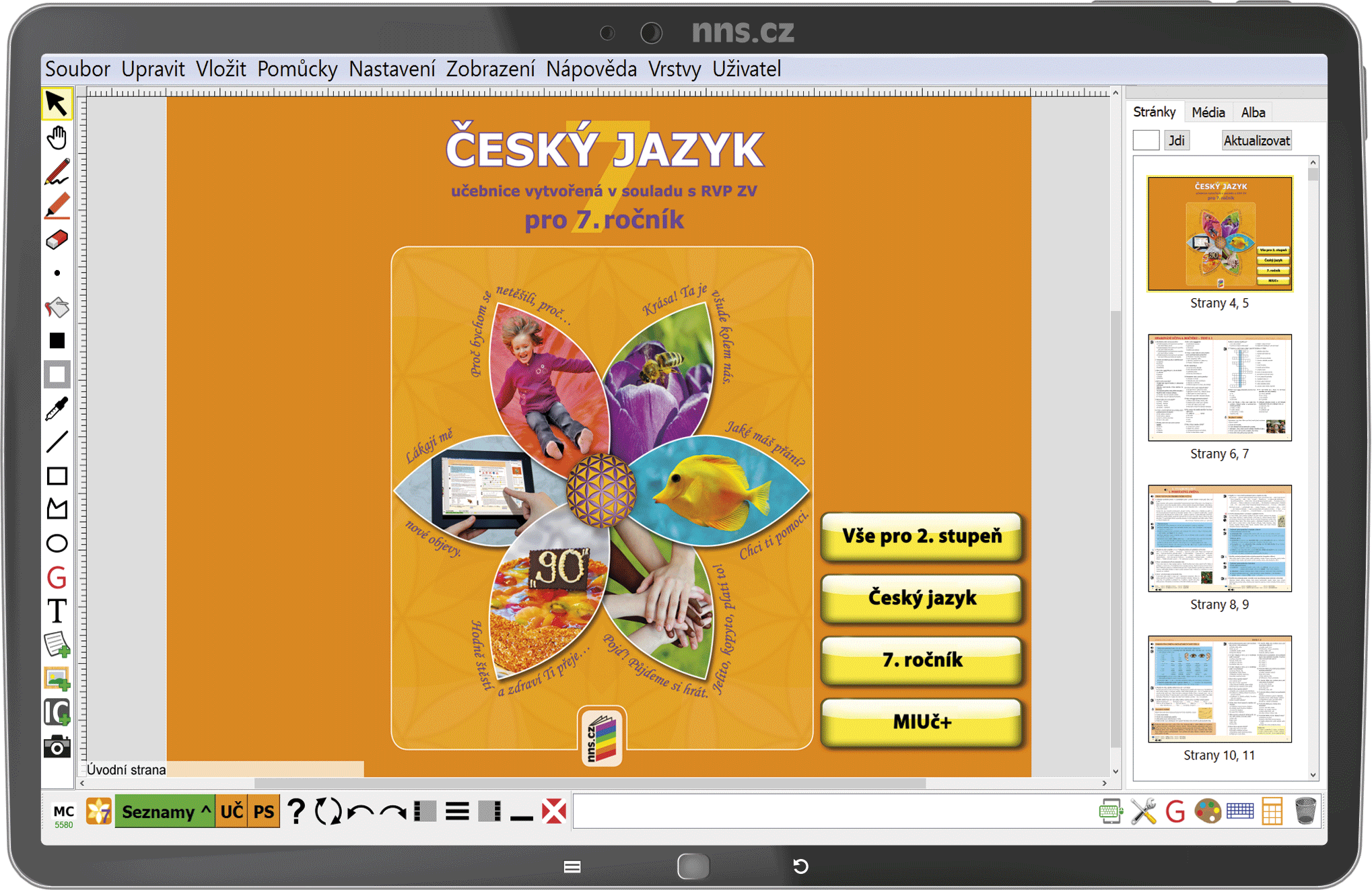
Task: Click the paint palette icon
Action: 1207,811
